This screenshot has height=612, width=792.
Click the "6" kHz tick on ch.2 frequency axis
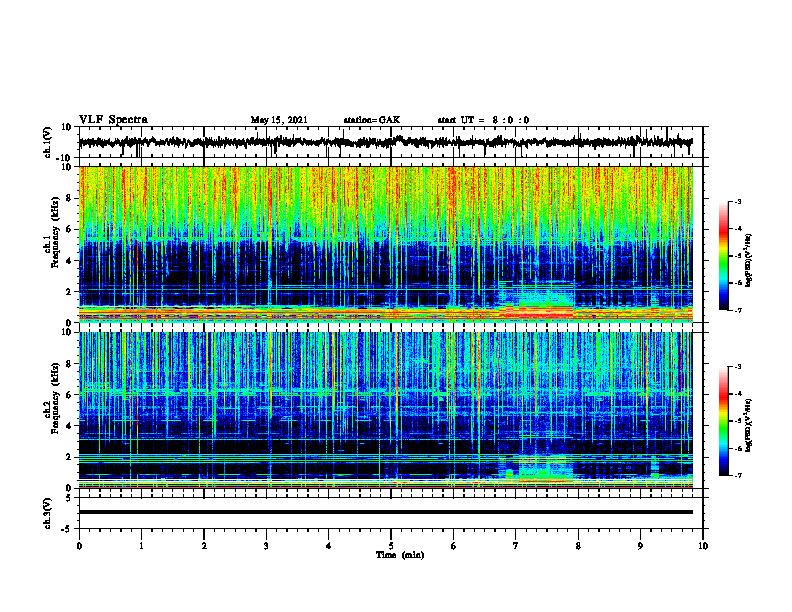pos(71,395)
